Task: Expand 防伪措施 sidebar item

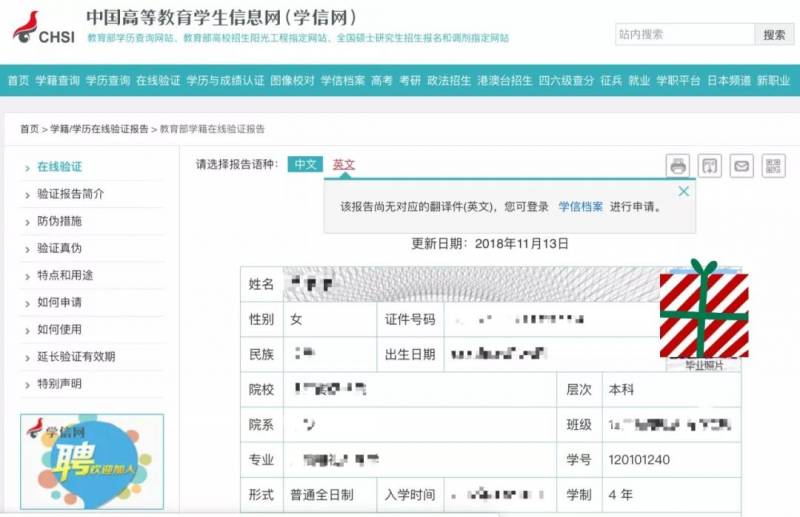Action: pyautogui.click(x=59, y=221)
